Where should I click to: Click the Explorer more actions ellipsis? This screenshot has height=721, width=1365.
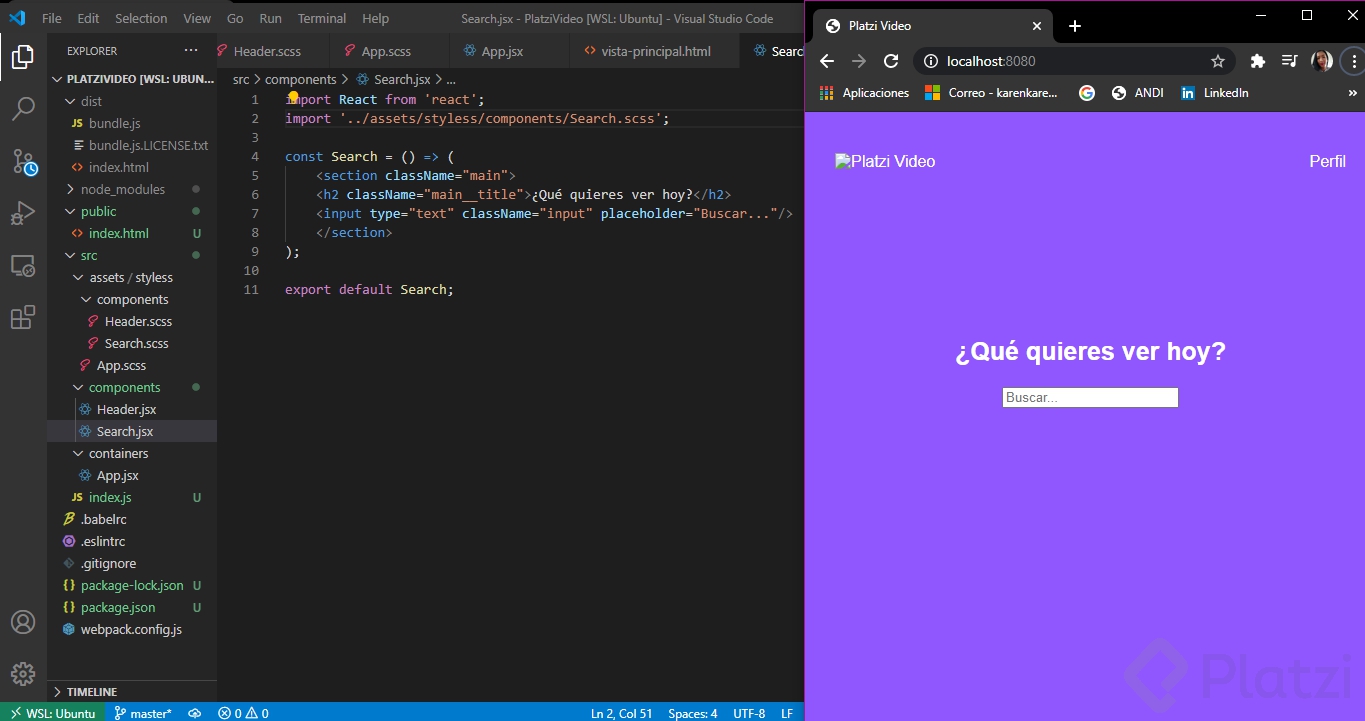tap(191, 50)
